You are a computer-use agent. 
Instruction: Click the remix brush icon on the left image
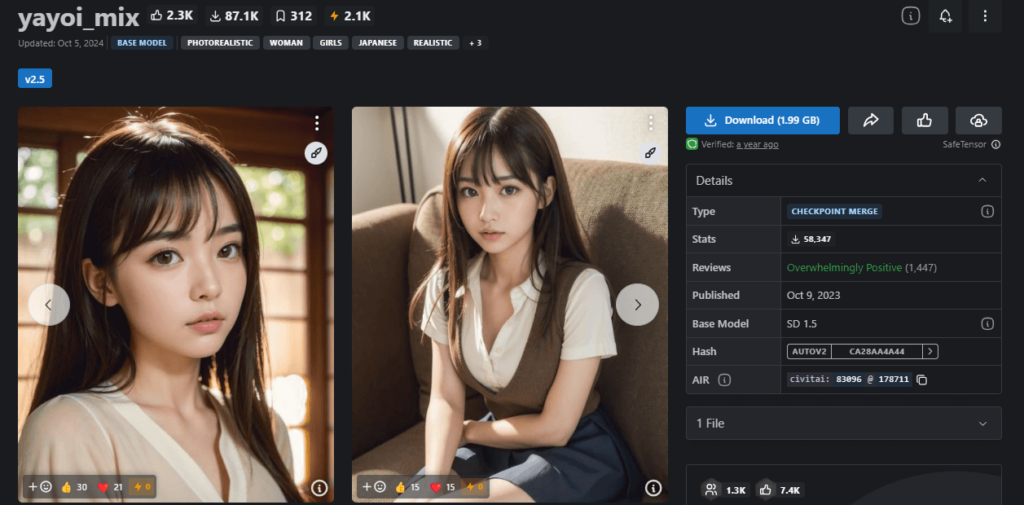click(x=316, y=153)
